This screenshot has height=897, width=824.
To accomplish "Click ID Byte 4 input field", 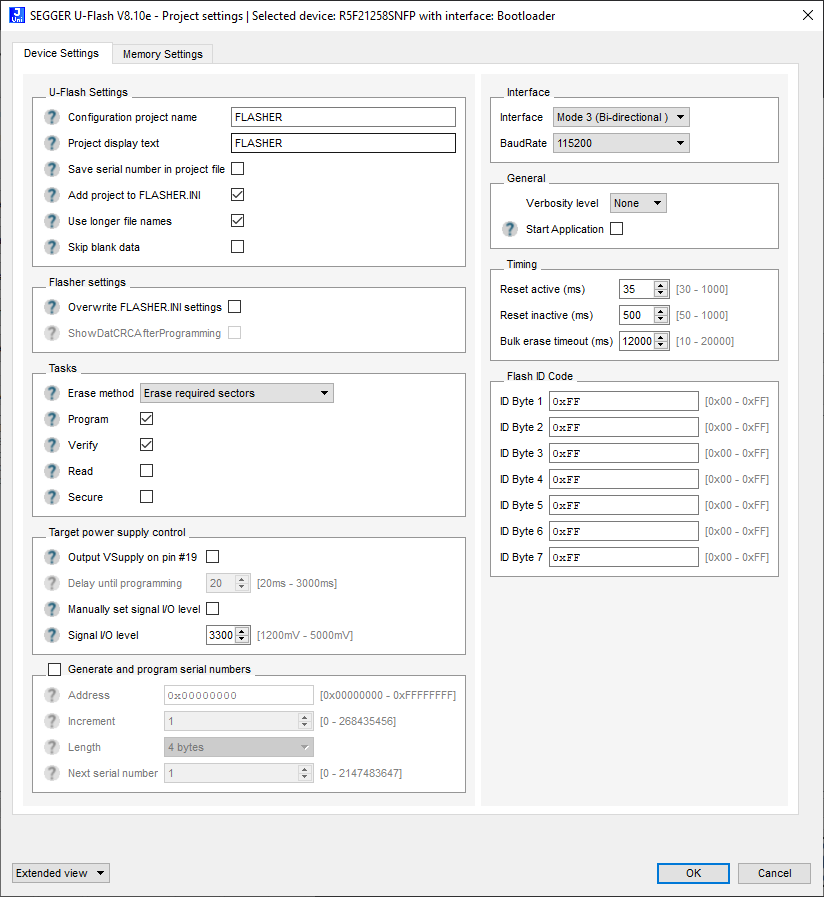I will click(624, 479).
